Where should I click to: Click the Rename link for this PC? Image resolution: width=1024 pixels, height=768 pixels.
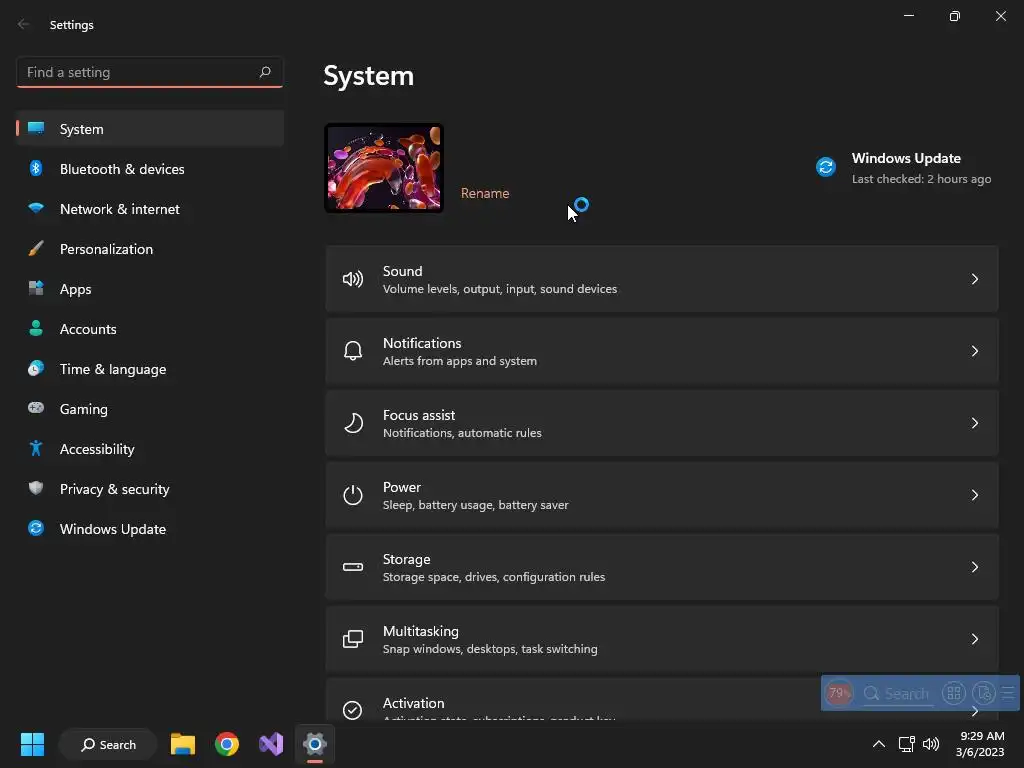485,193
